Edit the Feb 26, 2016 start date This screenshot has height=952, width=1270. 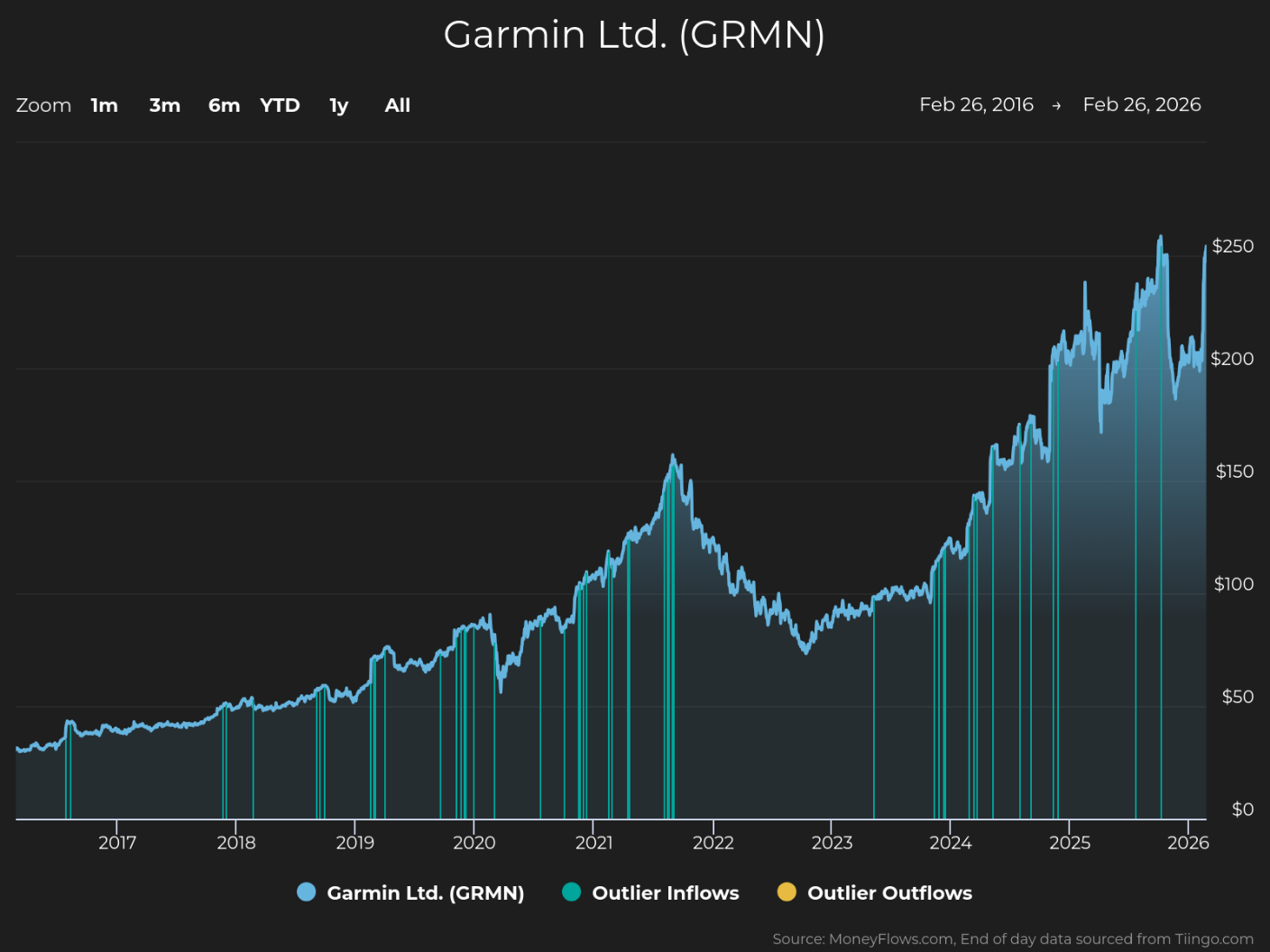[x=976, y=105]
